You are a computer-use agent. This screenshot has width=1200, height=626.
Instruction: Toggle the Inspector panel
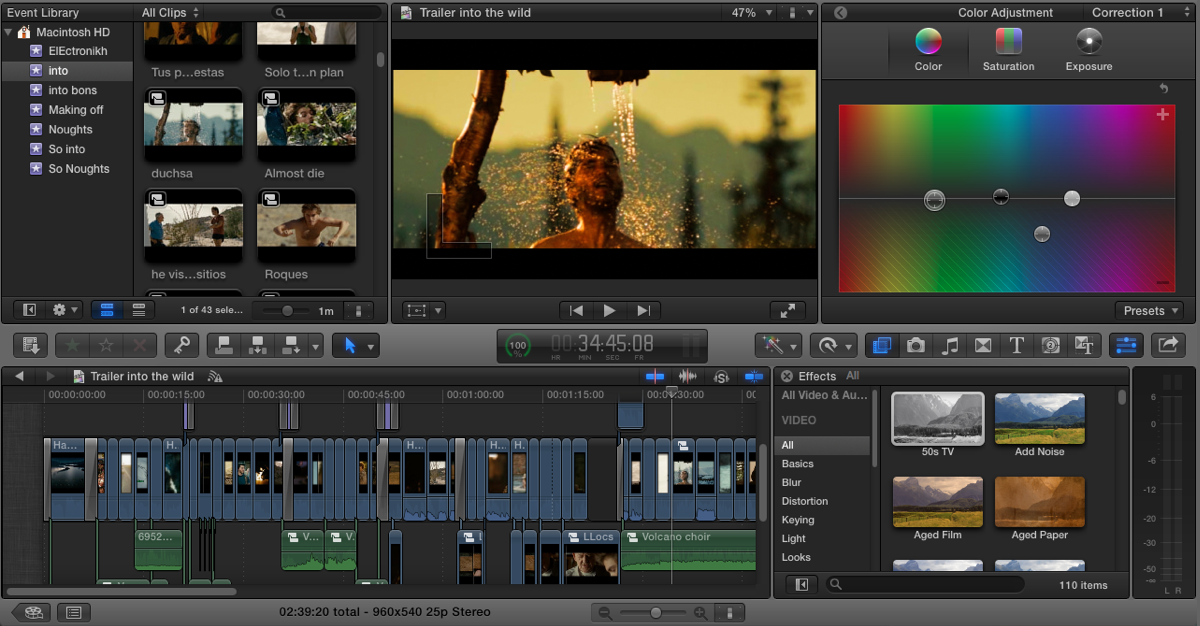click(x=1125, y=345)
